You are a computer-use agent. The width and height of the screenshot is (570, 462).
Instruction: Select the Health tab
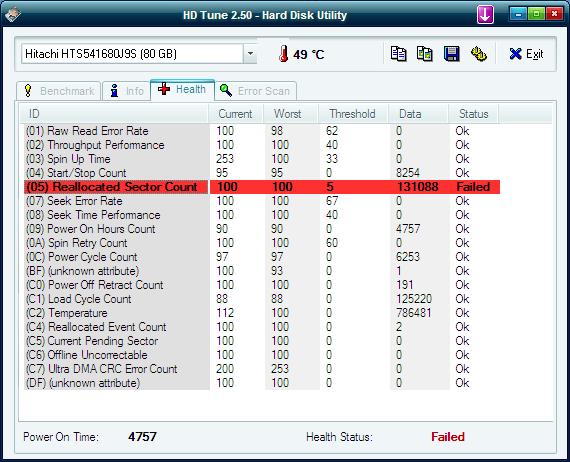click(182, 89)
